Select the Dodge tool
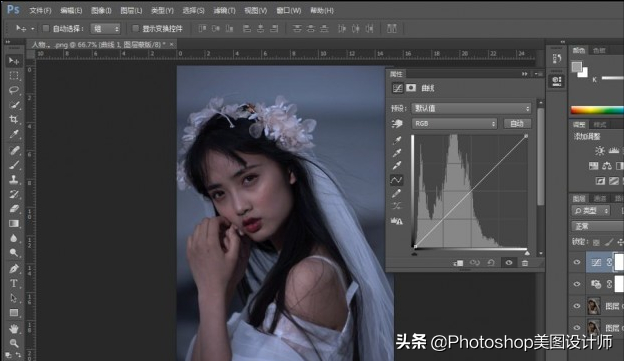624x361 pixels. (x=14, y=253)
